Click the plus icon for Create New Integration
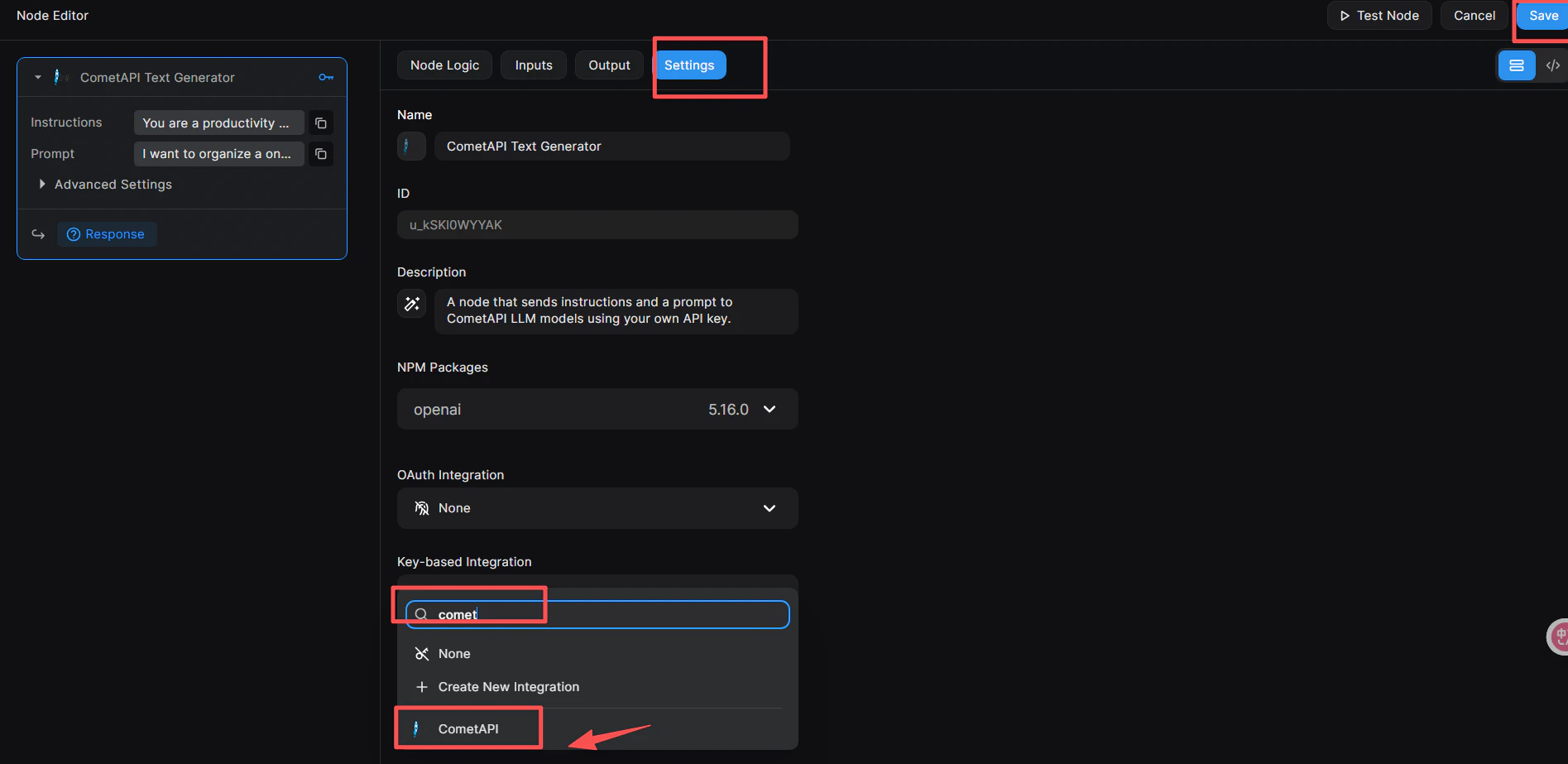Screen dimensions: 1568x764 click(x=422, y=686)
